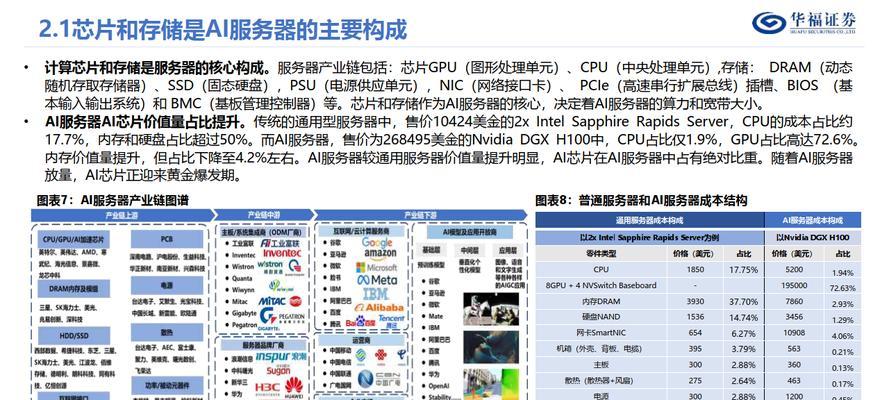Click the Tencent logo
889x400 pixels.
(x=392, y=321)
